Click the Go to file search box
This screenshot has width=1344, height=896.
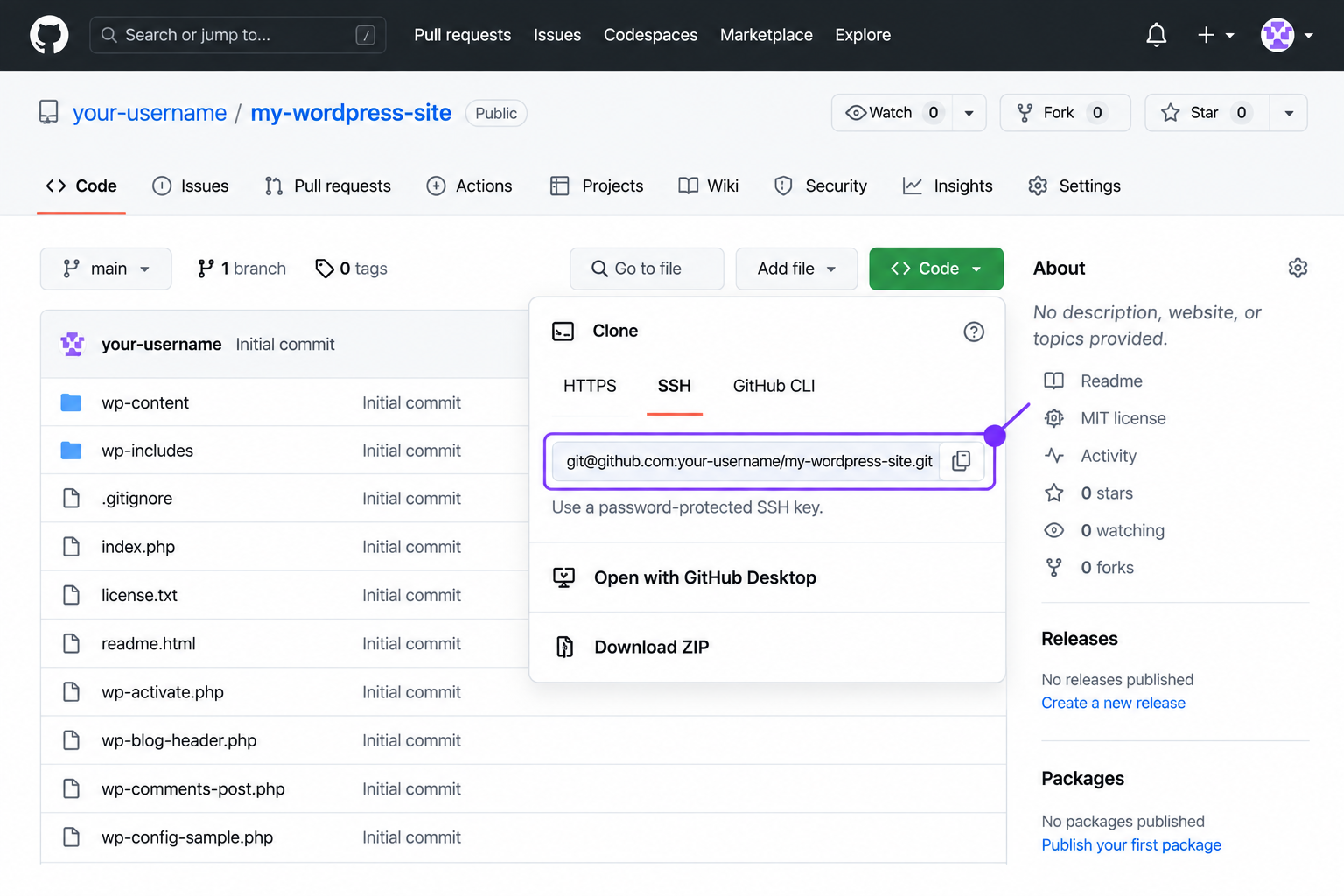click(x=647, y=269)
